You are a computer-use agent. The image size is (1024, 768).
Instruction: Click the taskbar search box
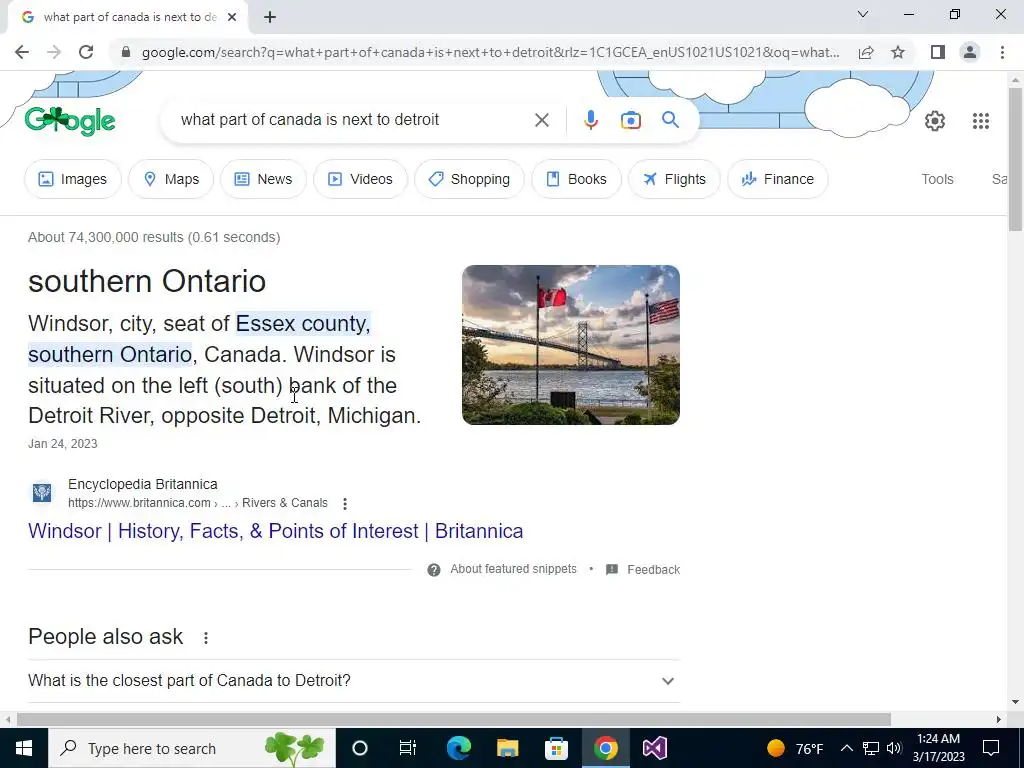191,748
